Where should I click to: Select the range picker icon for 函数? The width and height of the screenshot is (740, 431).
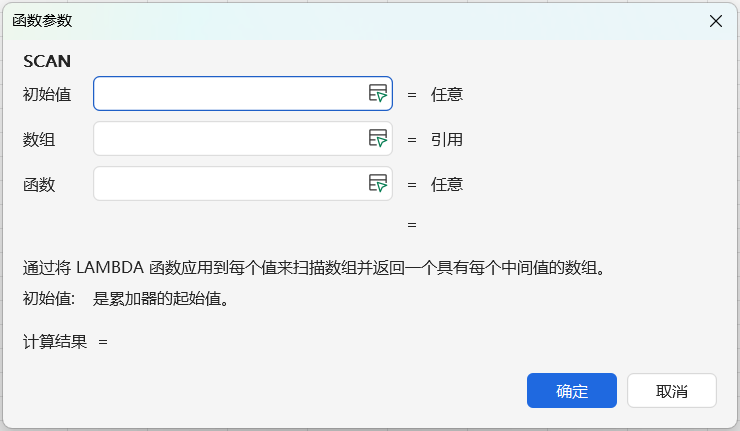pyautogui.click(x=377, y=183)
